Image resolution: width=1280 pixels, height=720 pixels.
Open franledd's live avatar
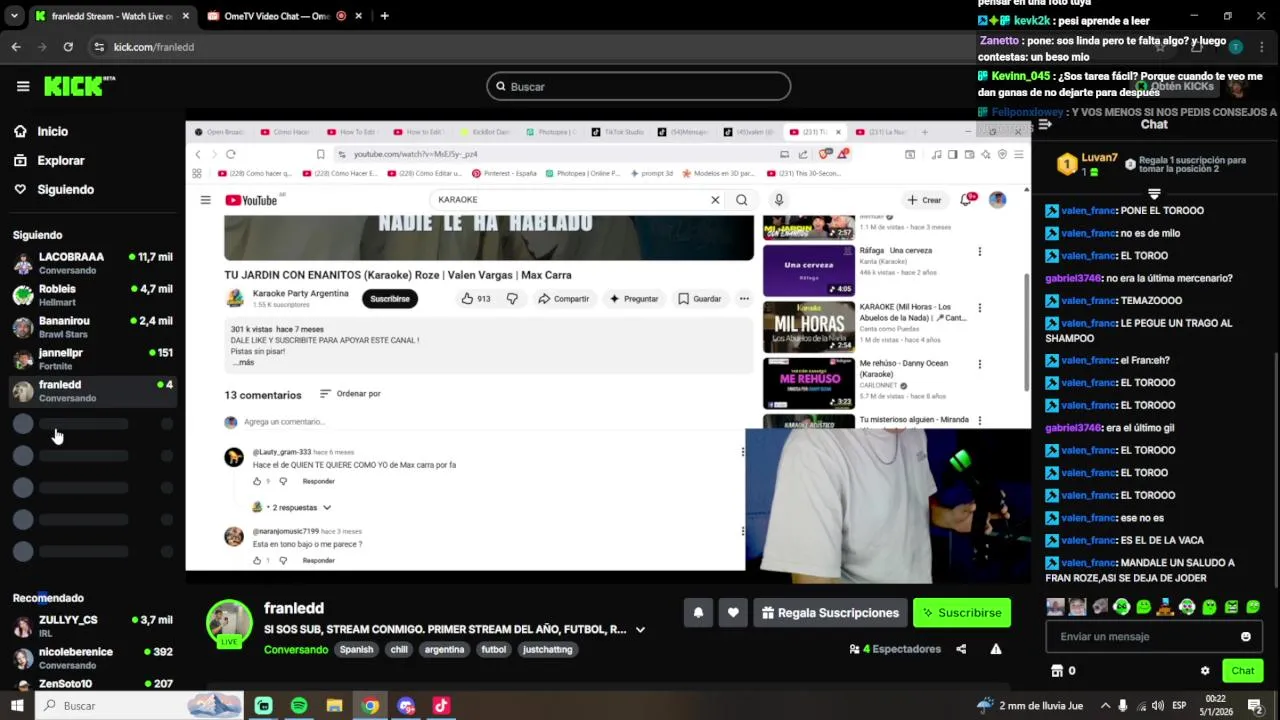click(229, 622)
